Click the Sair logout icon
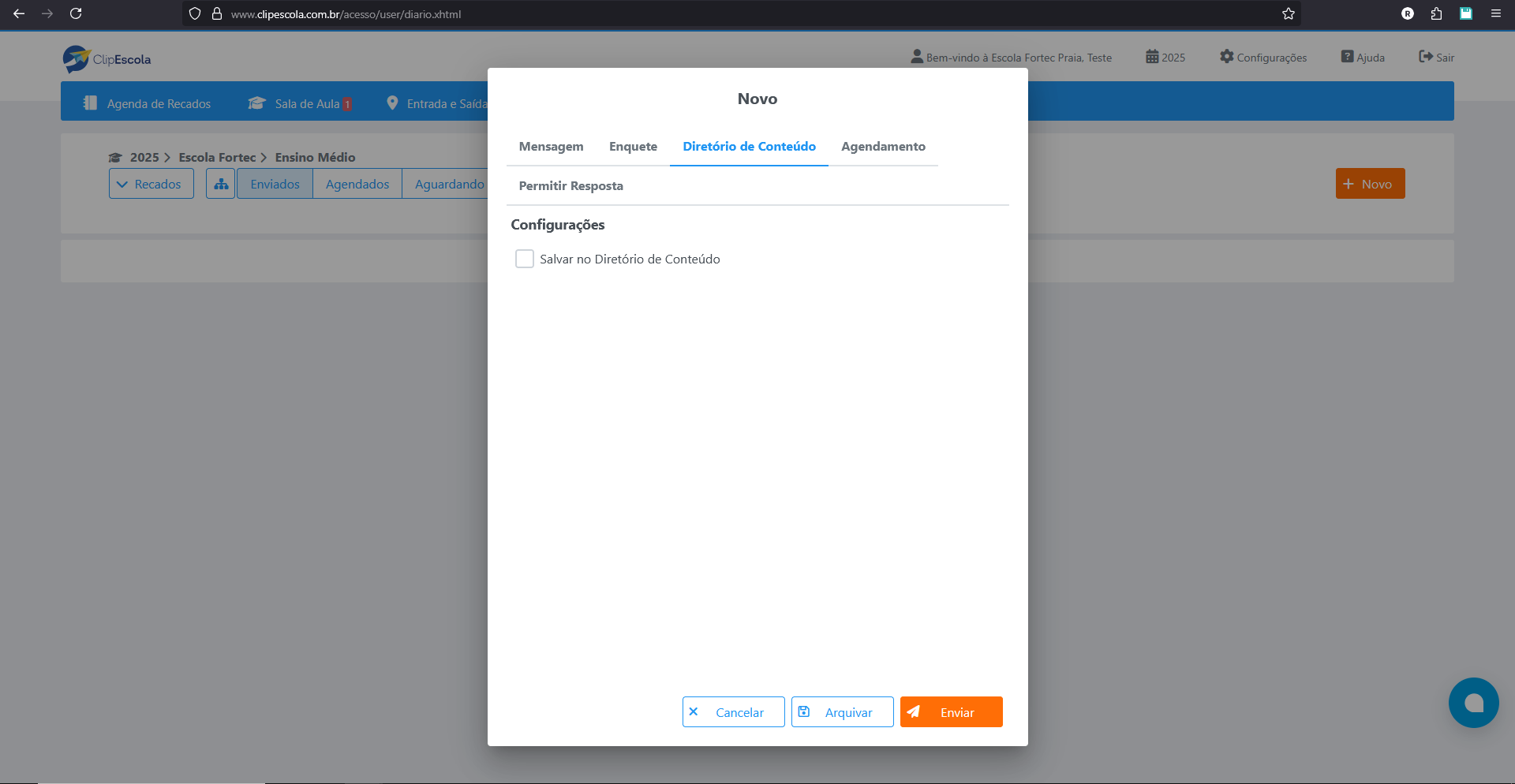 tap(1425, 56)
